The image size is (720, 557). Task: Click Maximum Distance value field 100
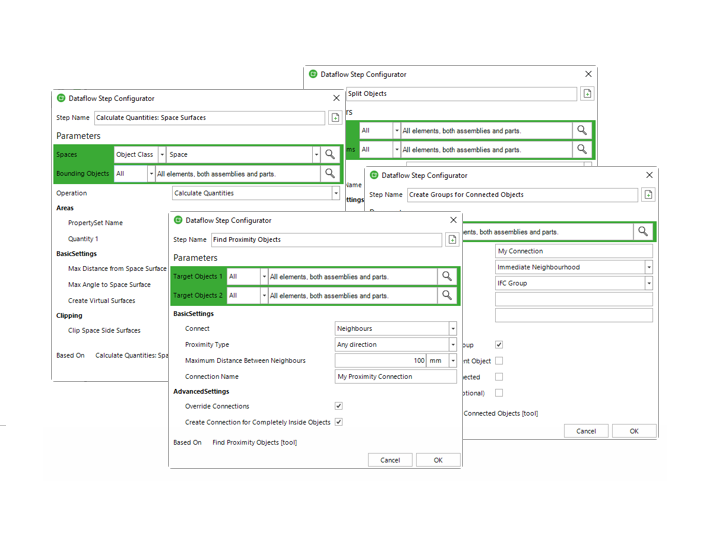pyautogui.click(x=381, y=360)
